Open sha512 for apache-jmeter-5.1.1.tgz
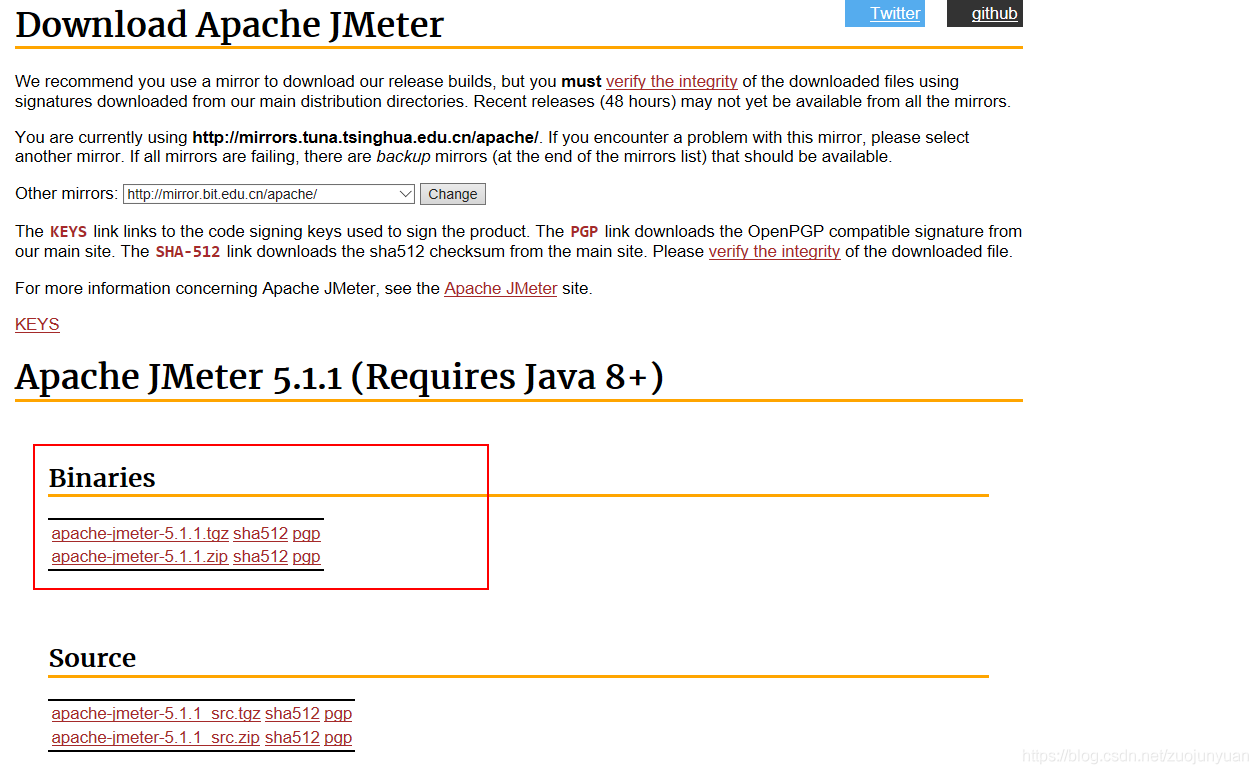Viewport: 1258px width, 774px height. tap(260, 533)
